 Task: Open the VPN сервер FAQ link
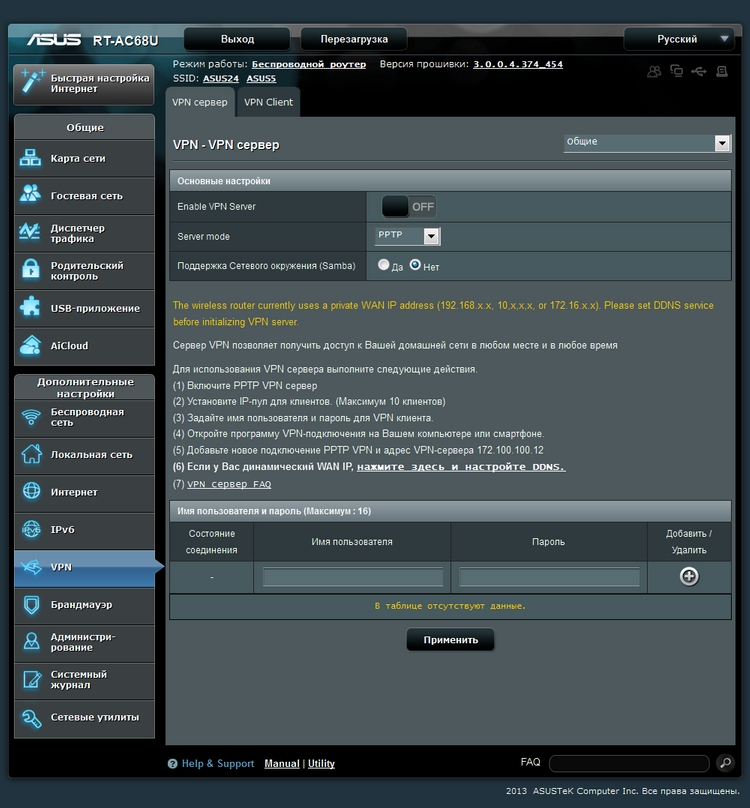tap(229, 484)
